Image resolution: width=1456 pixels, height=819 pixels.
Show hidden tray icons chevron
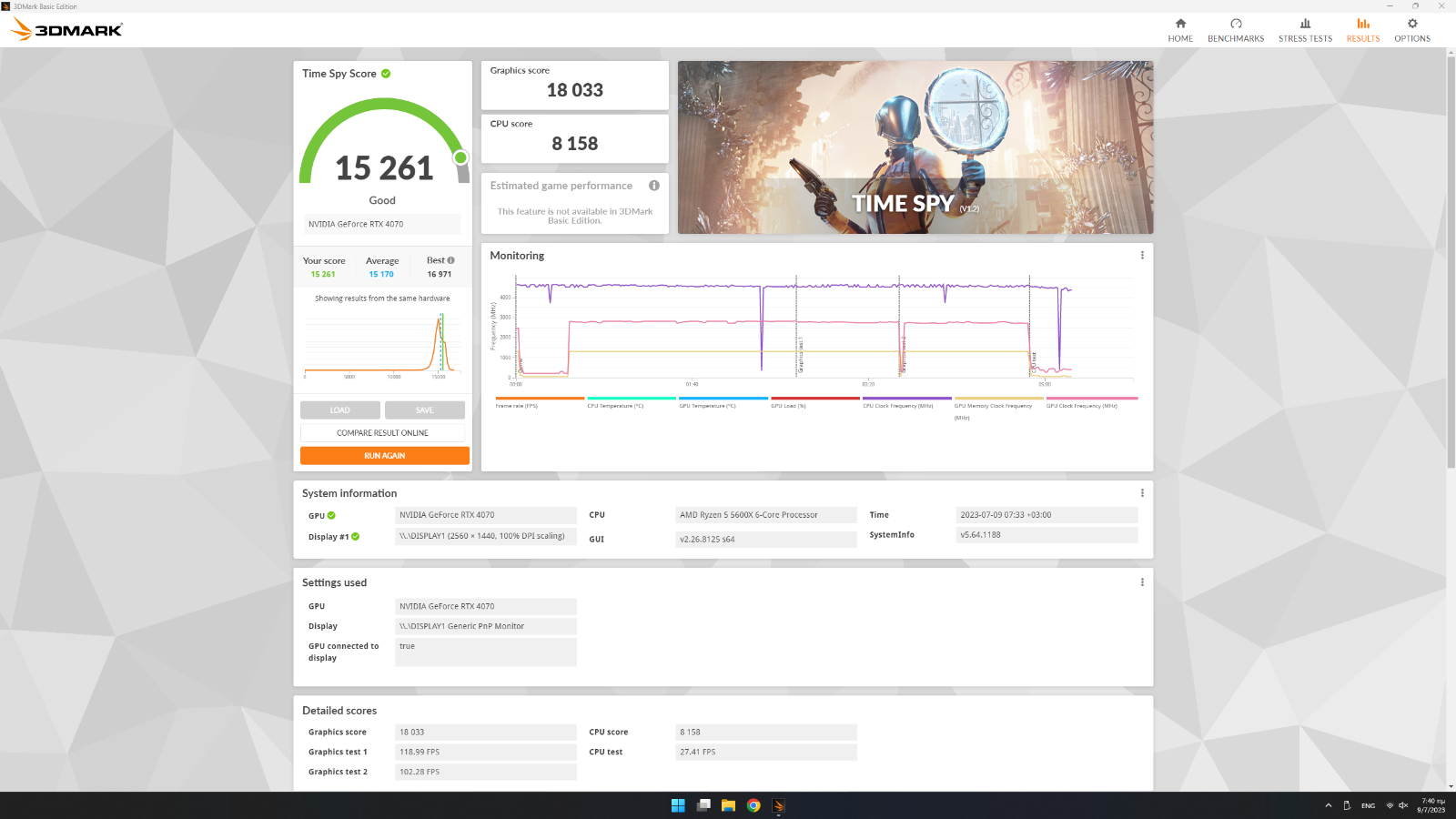tap(1329, 805)
